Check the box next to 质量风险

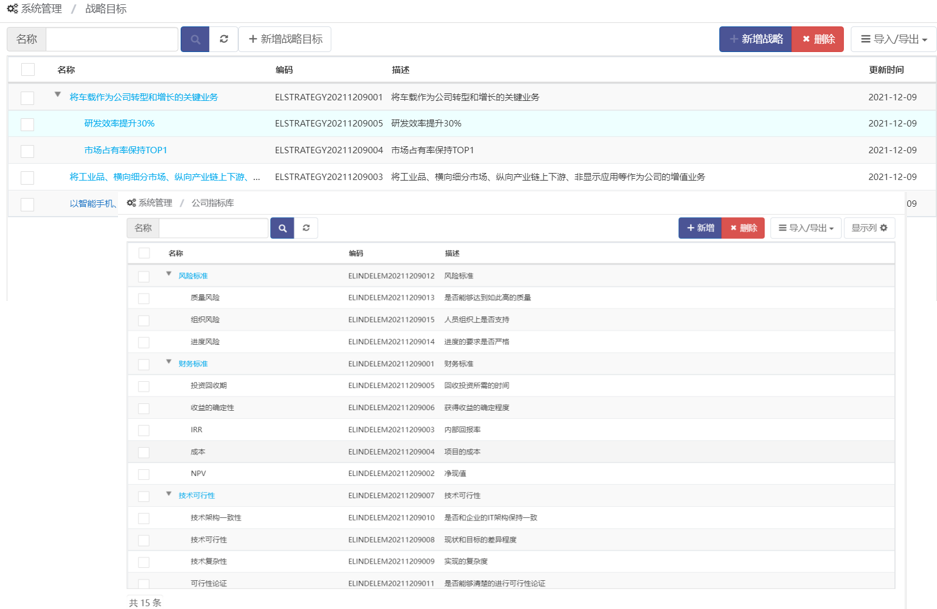point(144,298)
